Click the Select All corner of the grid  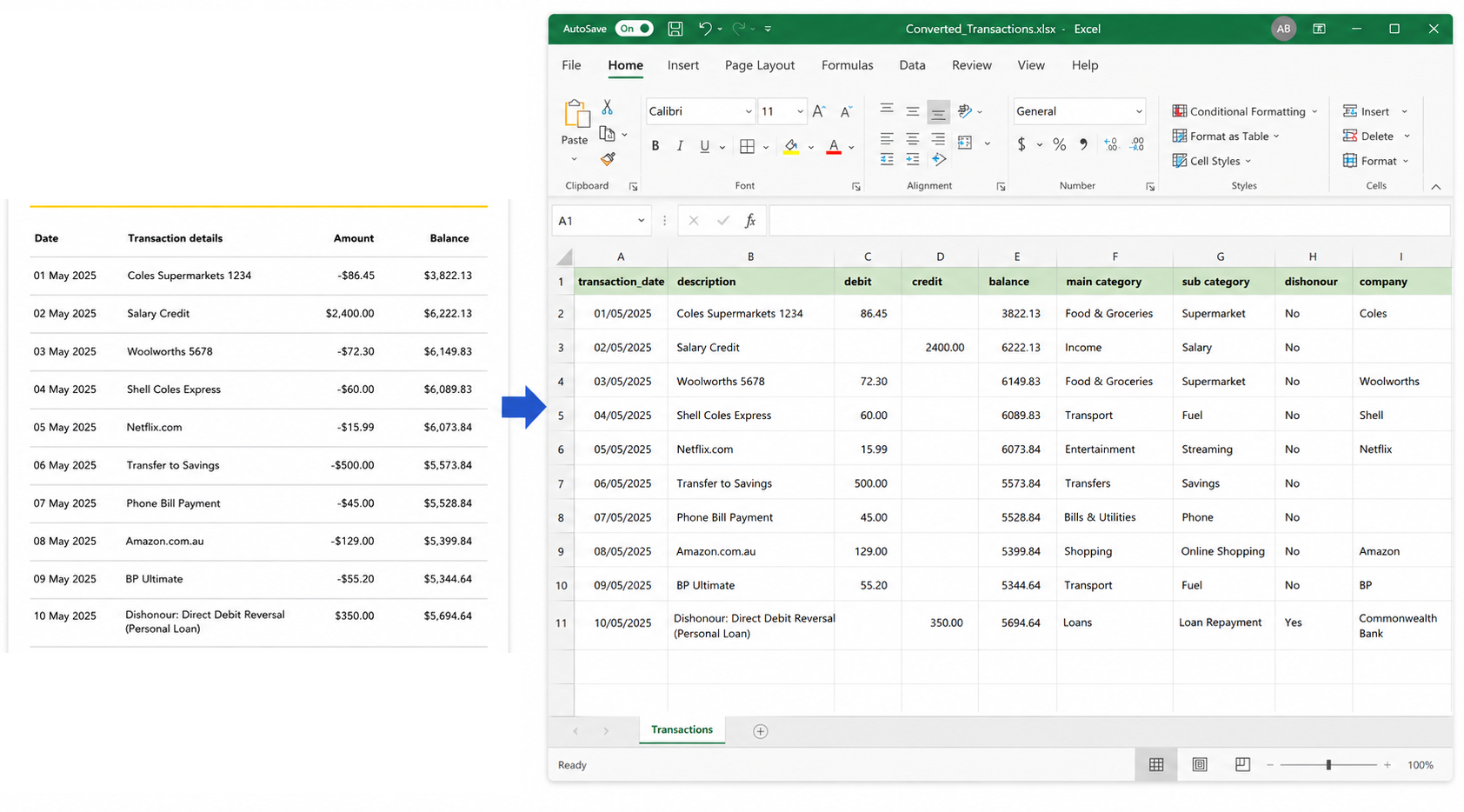pyautogui.click(x=564, y=256)
